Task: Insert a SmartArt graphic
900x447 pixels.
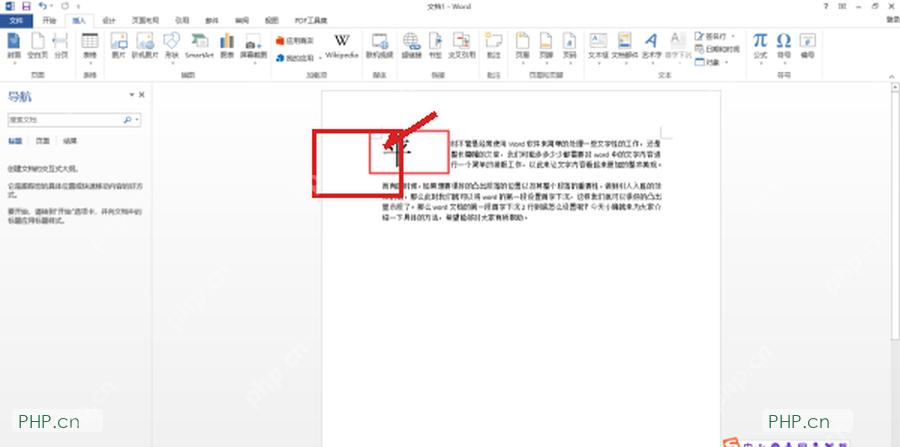Action: coord(200,46)
